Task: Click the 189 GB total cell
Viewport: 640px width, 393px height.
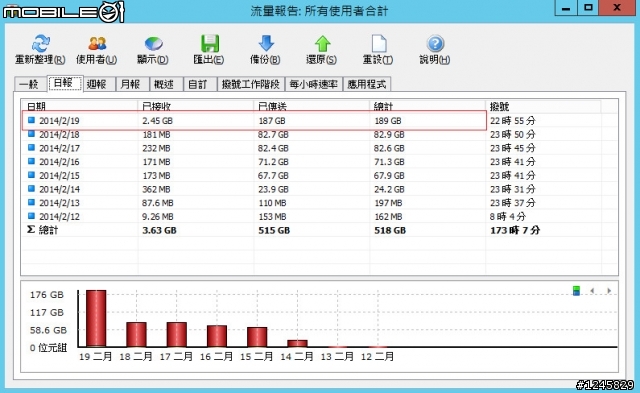Action: point(388,121)
